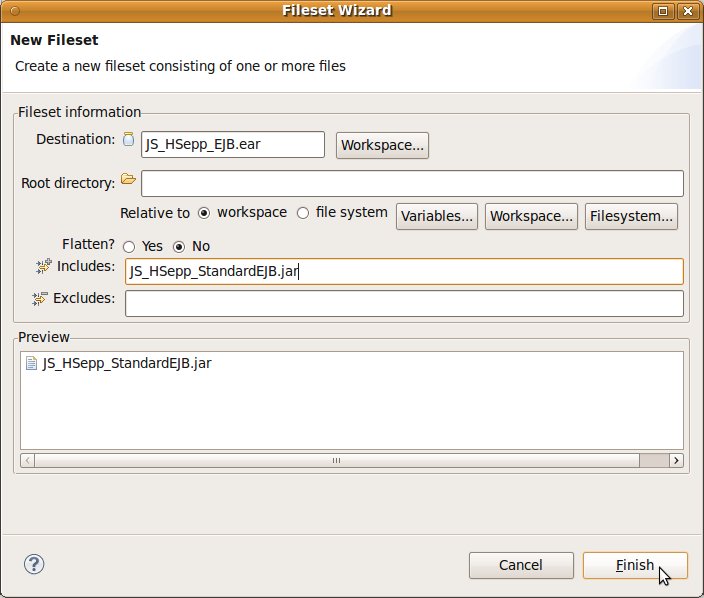Screen dimensions: 704x598
Task: Click the Includes pattern icon
Action: [x=42, y=267]
